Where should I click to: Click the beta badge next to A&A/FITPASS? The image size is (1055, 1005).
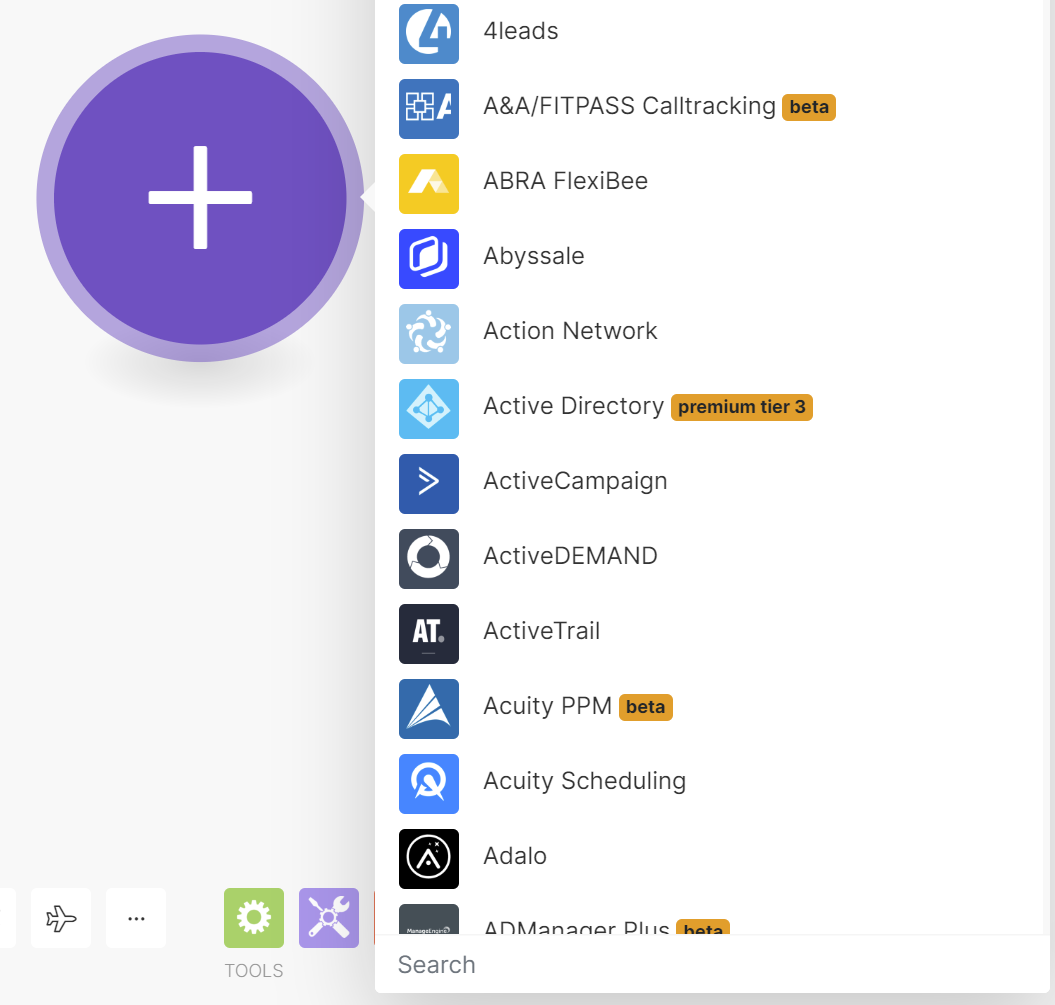(809, 107)
